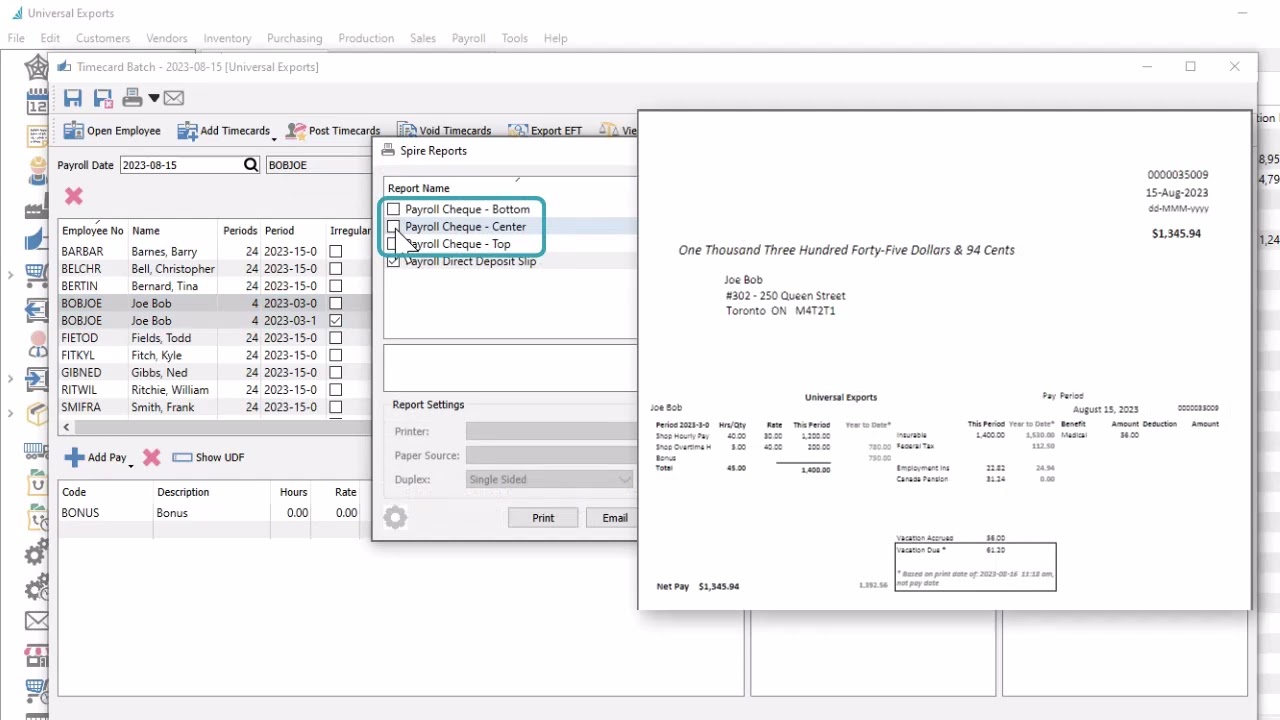Click the Payroll Date input field
Viewport: 1280px width, 720px height.
tap(181, 165)
